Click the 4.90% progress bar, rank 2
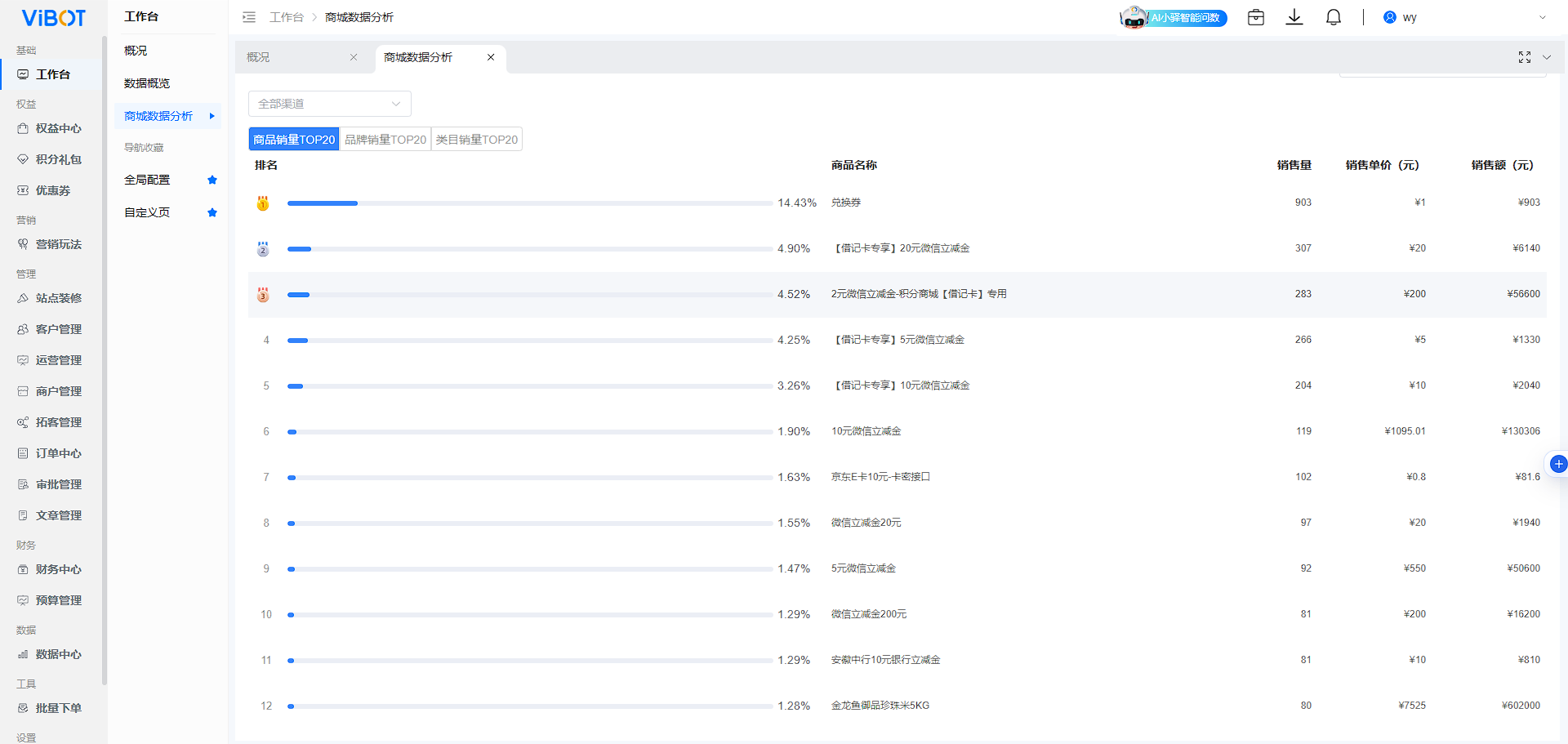 530,248
